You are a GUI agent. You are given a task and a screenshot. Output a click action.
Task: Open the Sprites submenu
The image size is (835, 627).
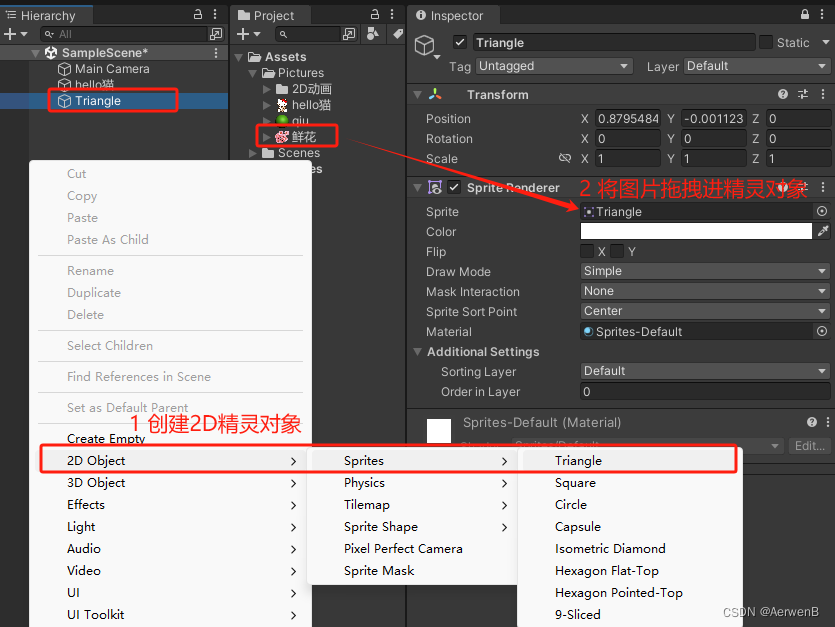click(413, 461)
